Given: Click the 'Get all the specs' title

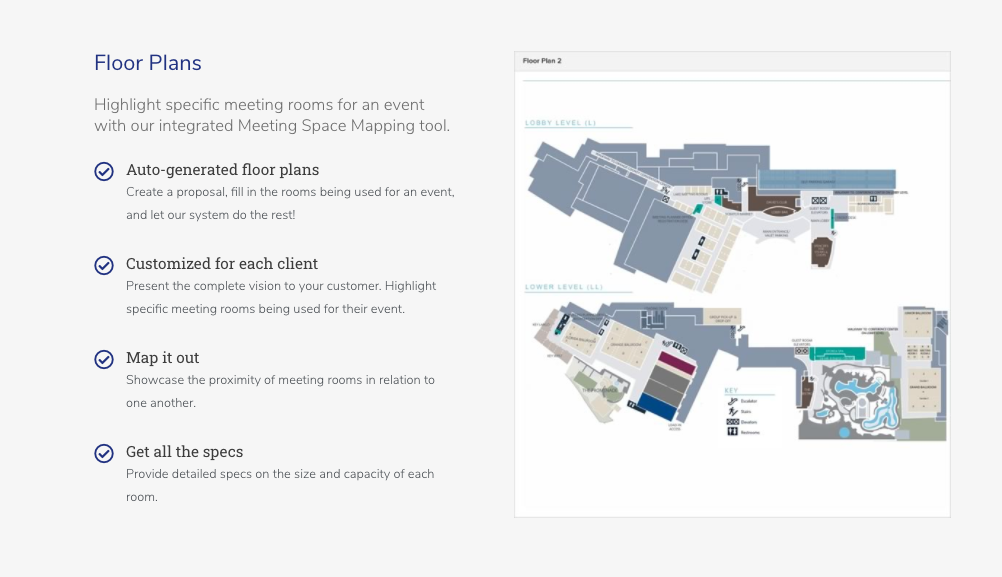Looking at the screenshot, I should tap(184, 451).
